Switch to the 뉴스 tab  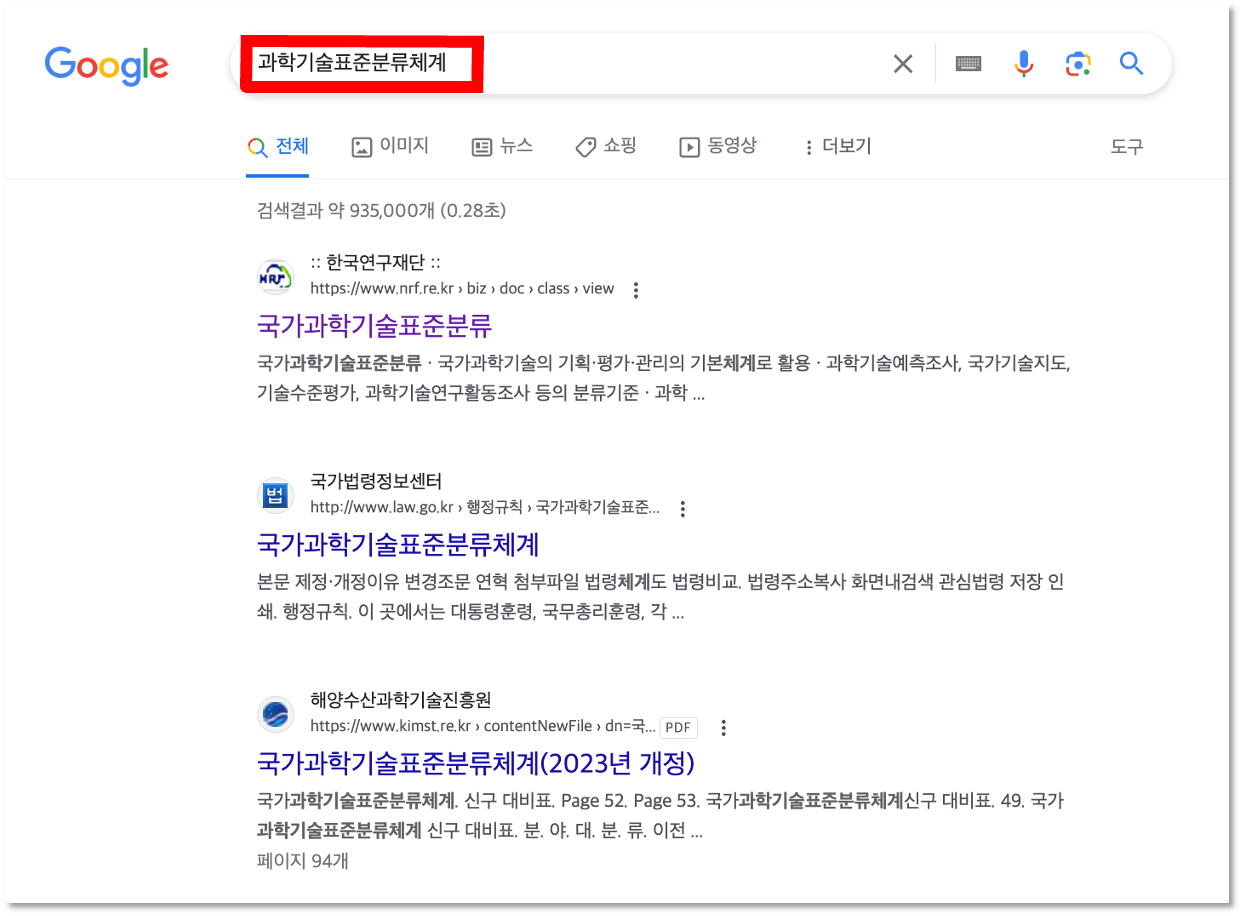[502, 146]
